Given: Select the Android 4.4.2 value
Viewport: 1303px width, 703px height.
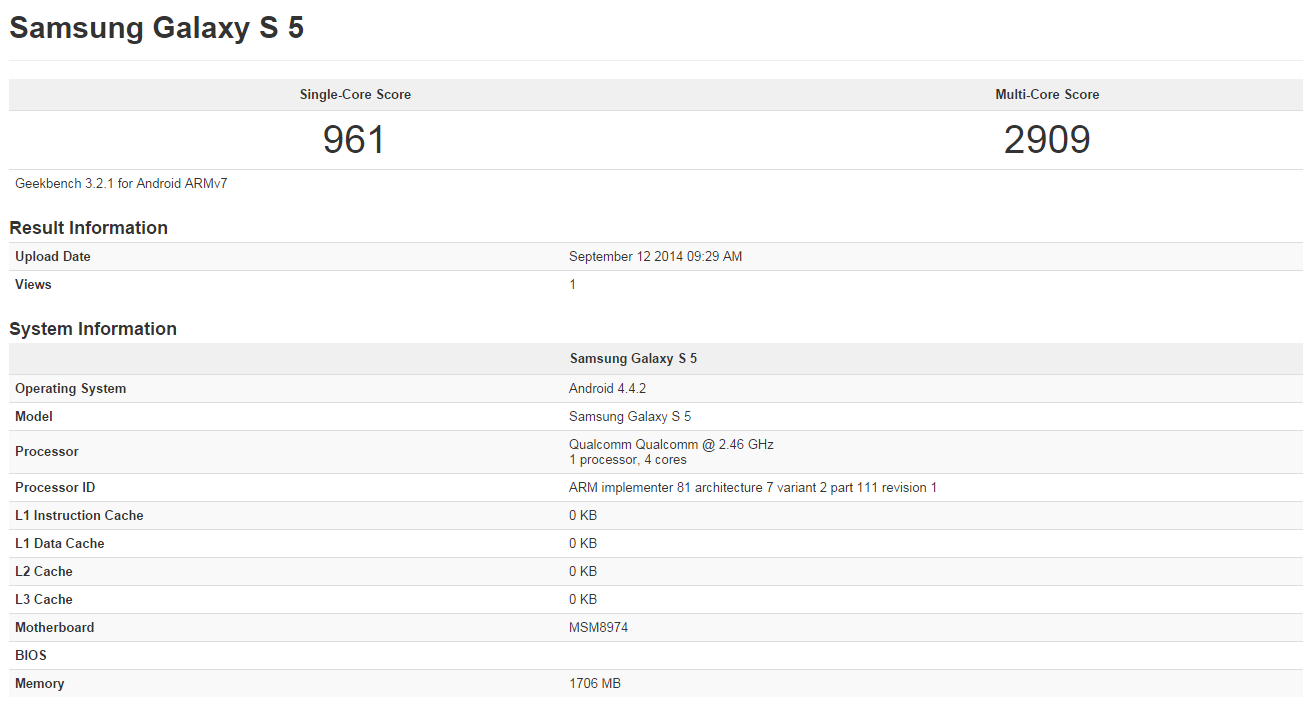Looking at the screenshot, I should click(x=608, y=389).
